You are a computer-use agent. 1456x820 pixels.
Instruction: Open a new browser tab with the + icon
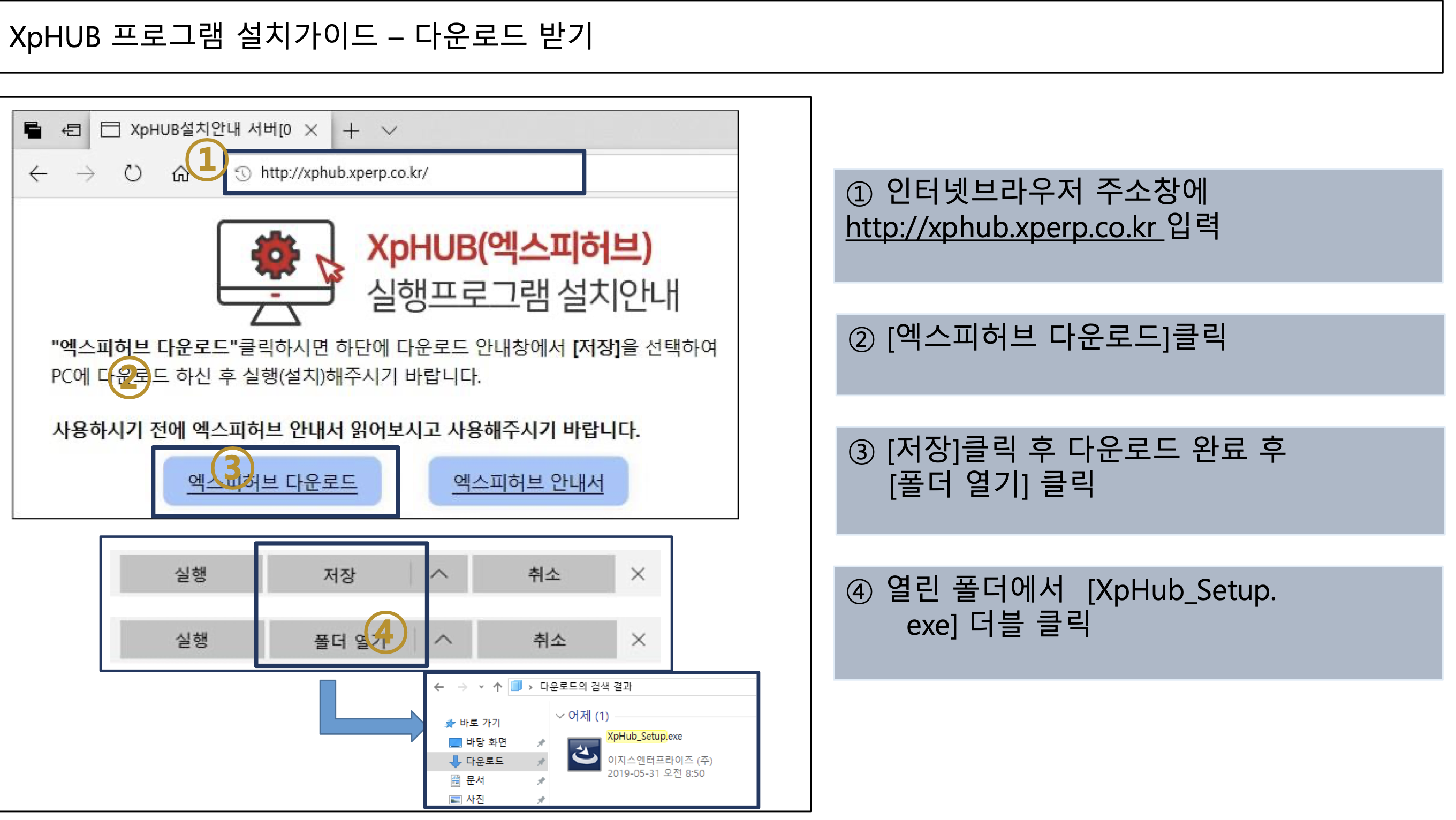[352, 131]
